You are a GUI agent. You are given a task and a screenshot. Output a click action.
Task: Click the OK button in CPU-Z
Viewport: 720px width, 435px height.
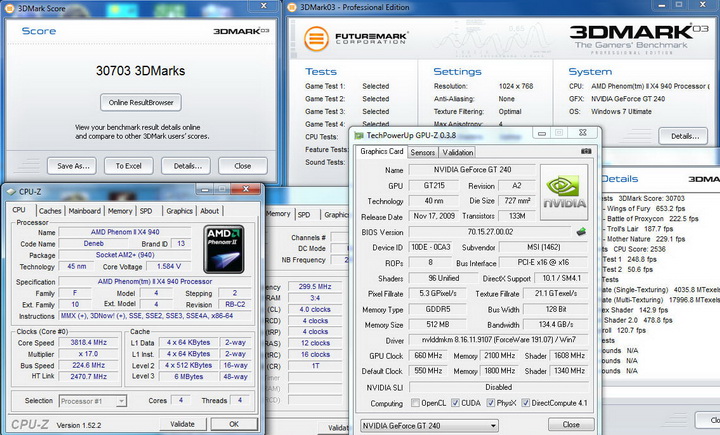pyautogui.click(x=234, y=424)
